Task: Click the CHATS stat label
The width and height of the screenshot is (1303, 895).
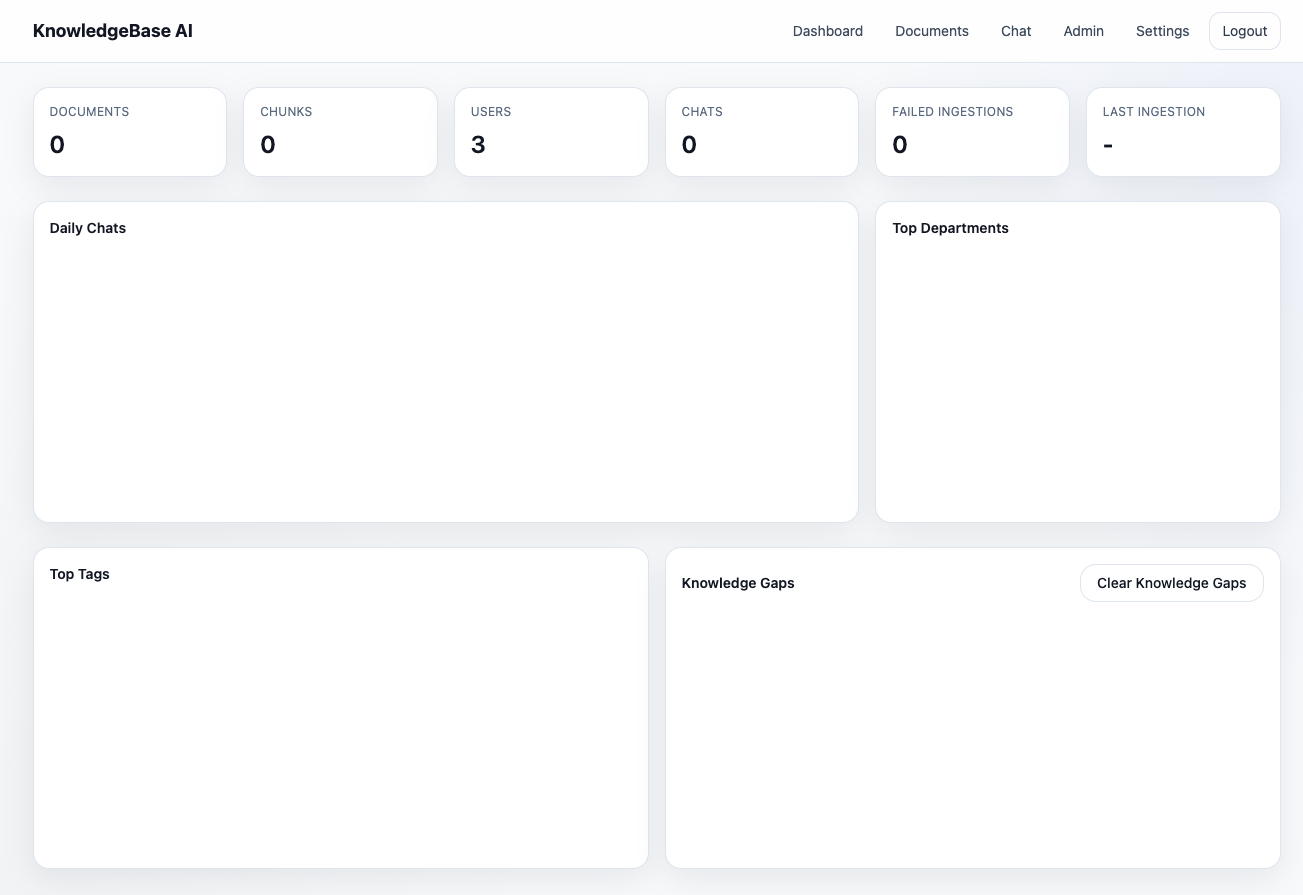Action: pyautogui.click(x=702, y=112)
